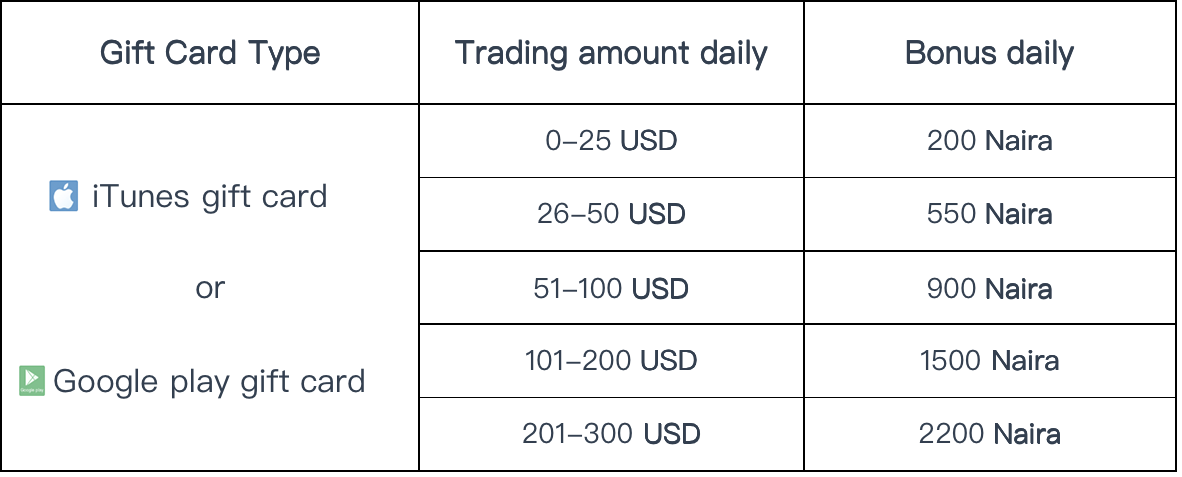Click the 550 Naira bonus cell
The height and width of the screenshot is (477, 1182).
[990, 214]
